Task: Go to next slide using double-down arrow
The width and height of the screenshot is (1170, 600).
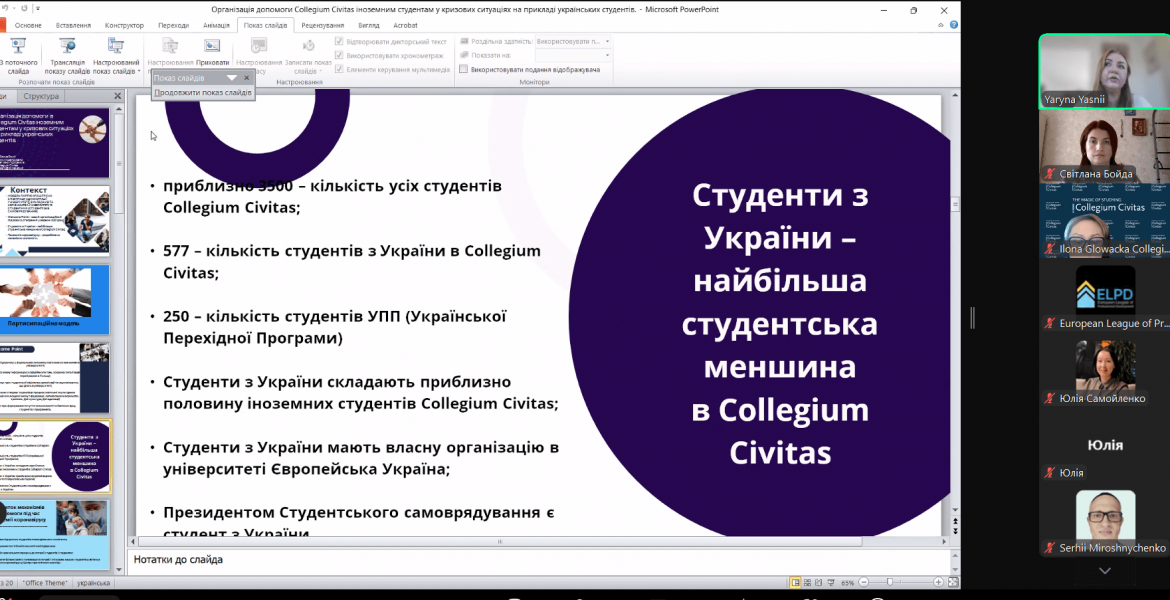Action: click(955, 531)
